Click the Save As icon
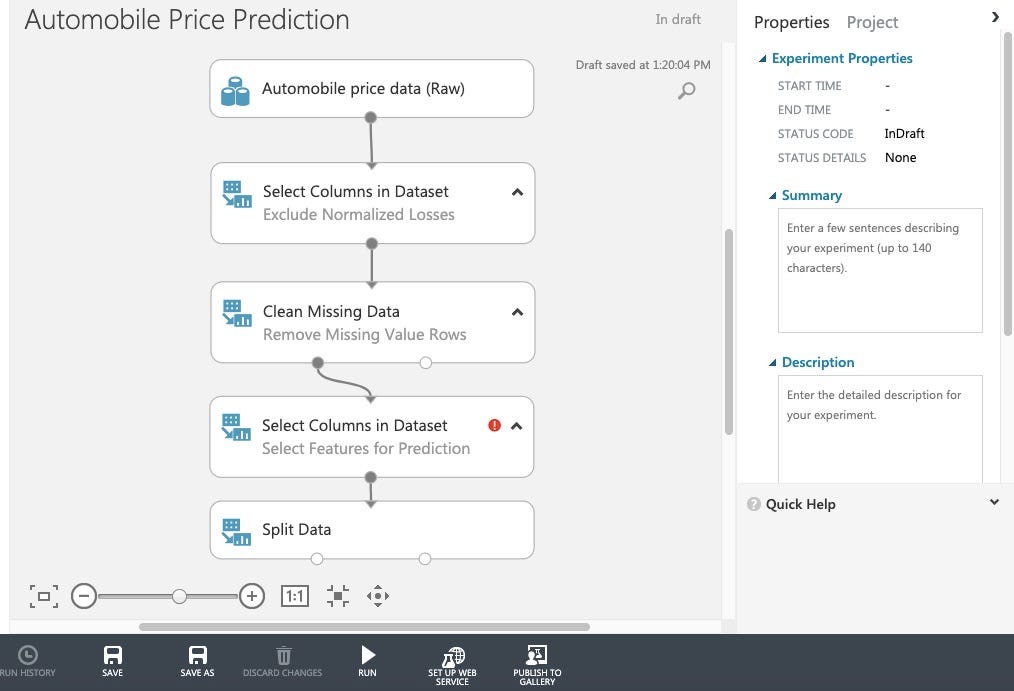Screen dimensions: 1014x691 point(197,655)
